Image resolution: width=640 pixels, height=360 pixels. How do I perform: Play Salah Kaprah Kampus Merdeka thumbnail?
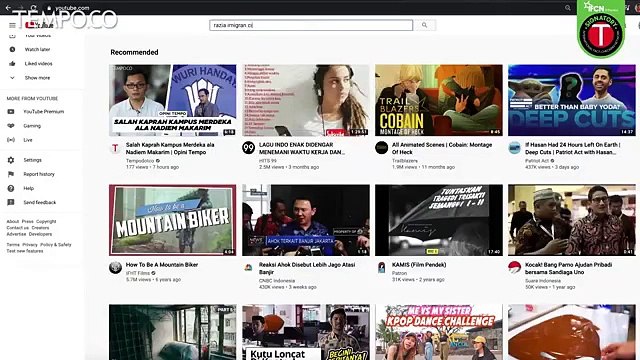coord(173,100)
